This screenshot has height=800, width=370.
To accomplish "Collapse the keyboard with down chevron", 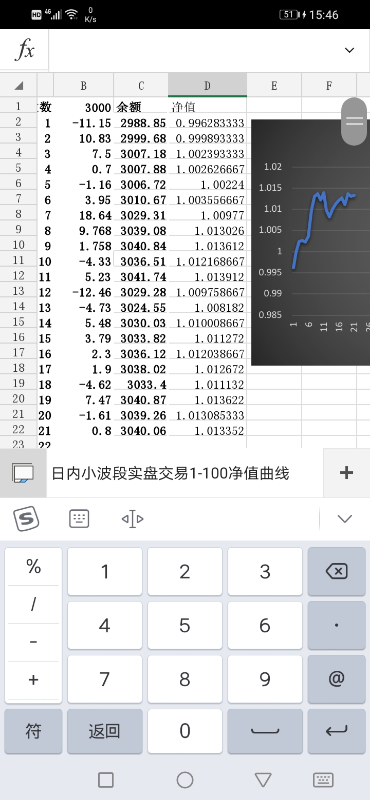I will [345, 519].
